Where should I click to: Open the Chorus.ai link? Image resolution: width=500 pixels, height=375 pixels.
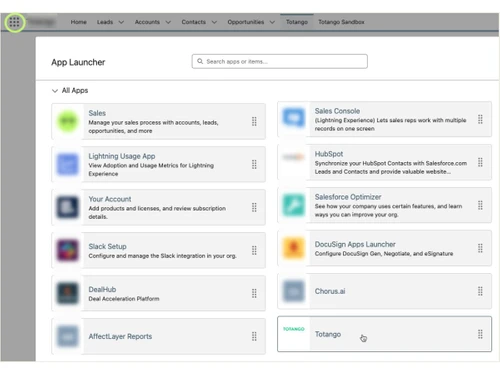point(330,291)
